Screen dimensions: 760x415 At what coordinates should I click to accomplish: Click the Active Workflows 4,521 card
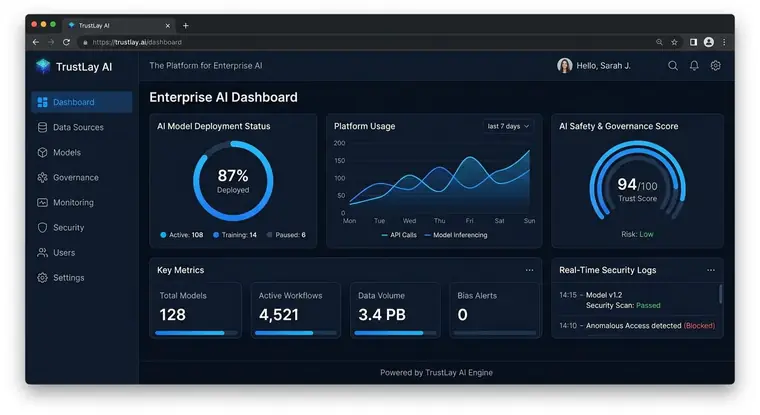coord(296,310)
